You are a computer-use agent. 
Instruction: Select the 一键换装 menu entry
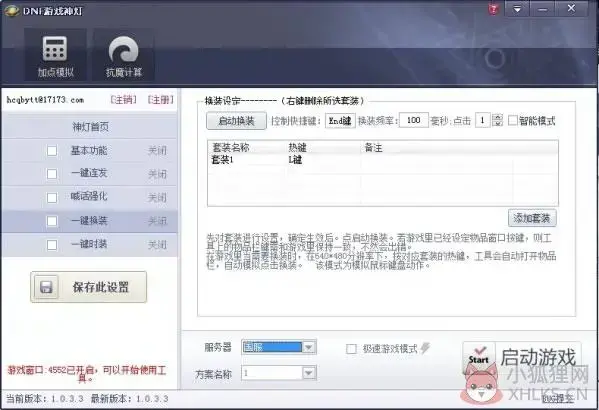[x=89, y=220]
